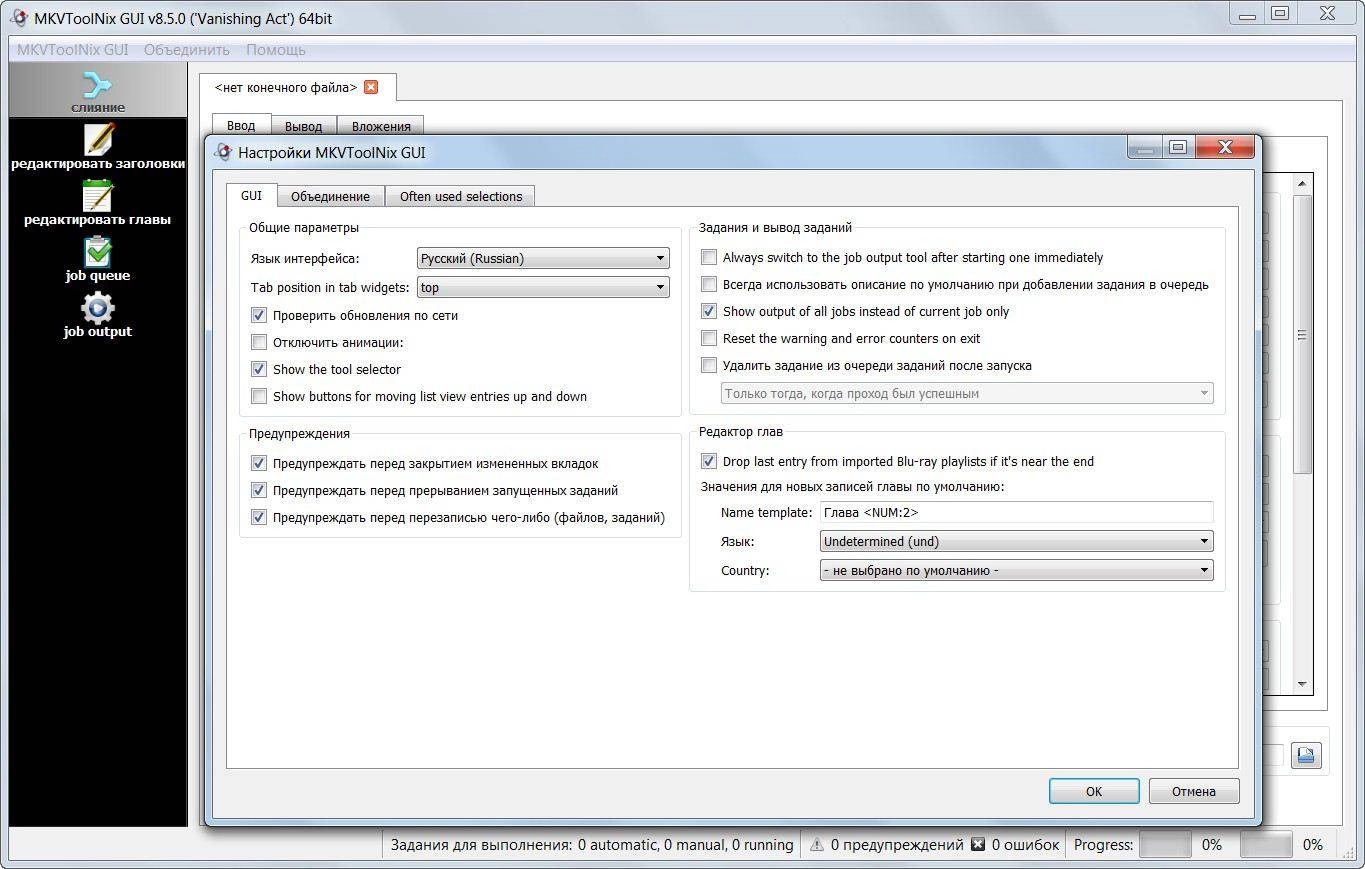Enable Reset warning and error counters on exit
1365x869 pixels.
709,338
